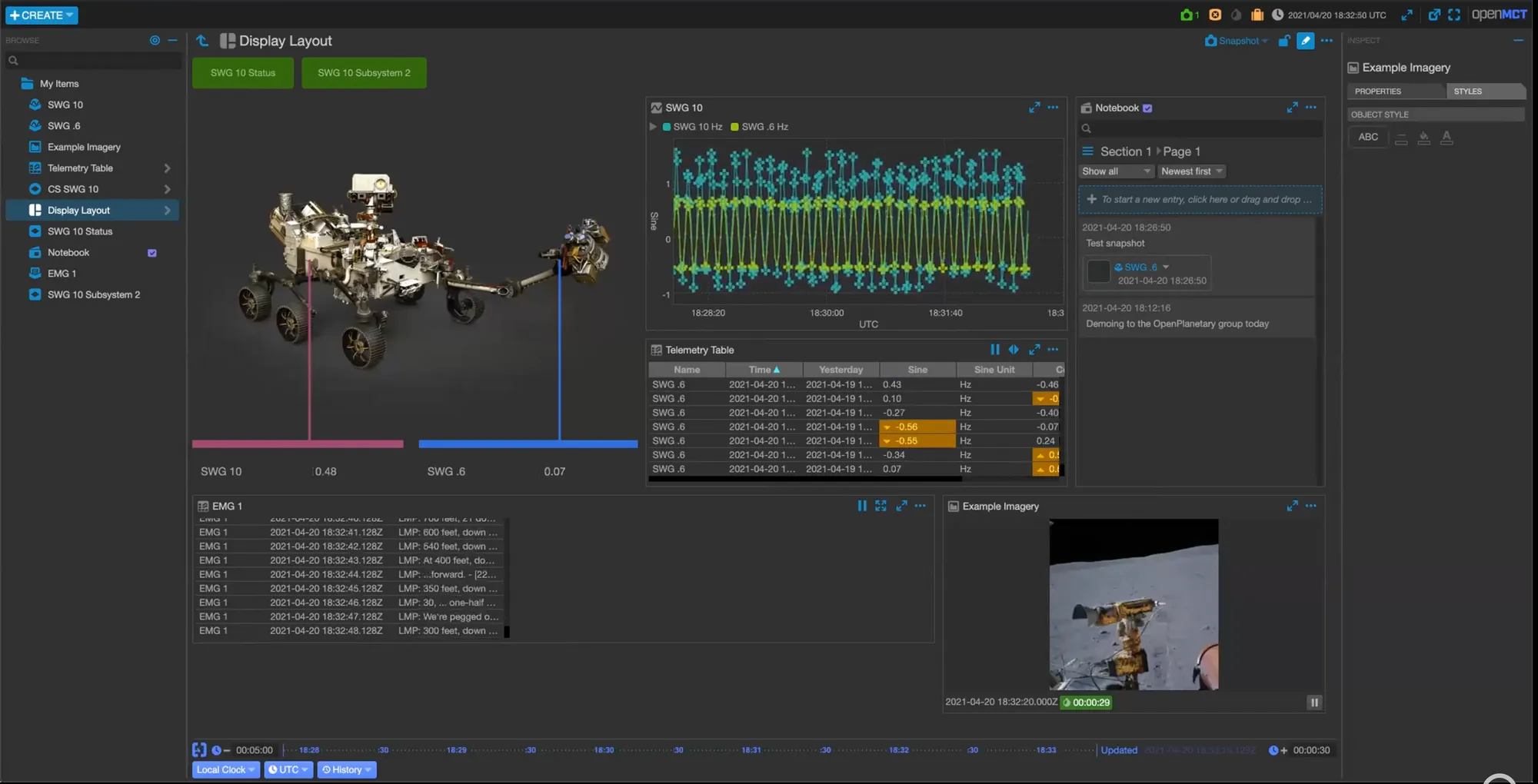The height and width of the screenshot is (784, 1538).
Task: Click the Create button
Action: point(42,15)
